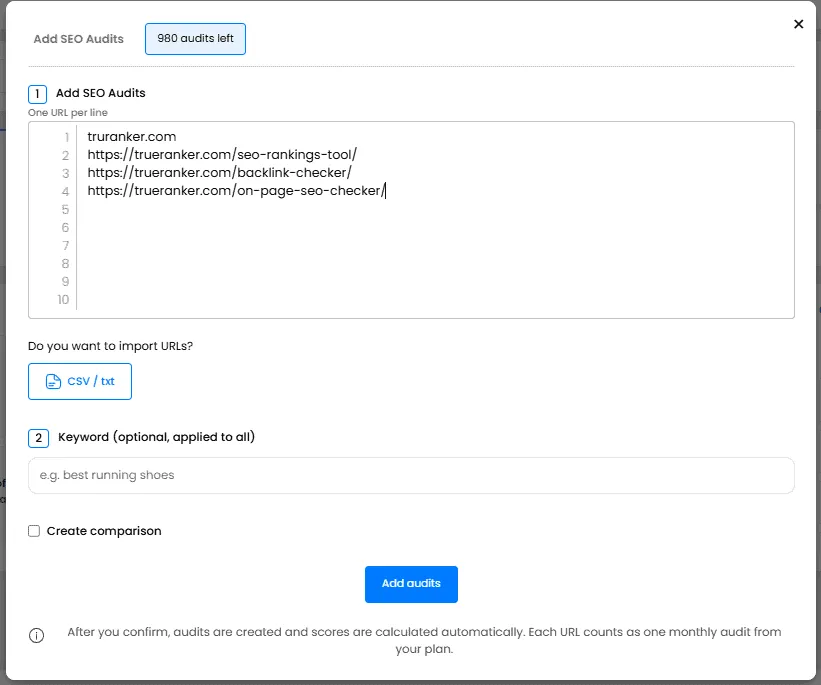Select the seo-rankings-tool URL line
The height and width of the screenshot is (685, 821).
222,154
